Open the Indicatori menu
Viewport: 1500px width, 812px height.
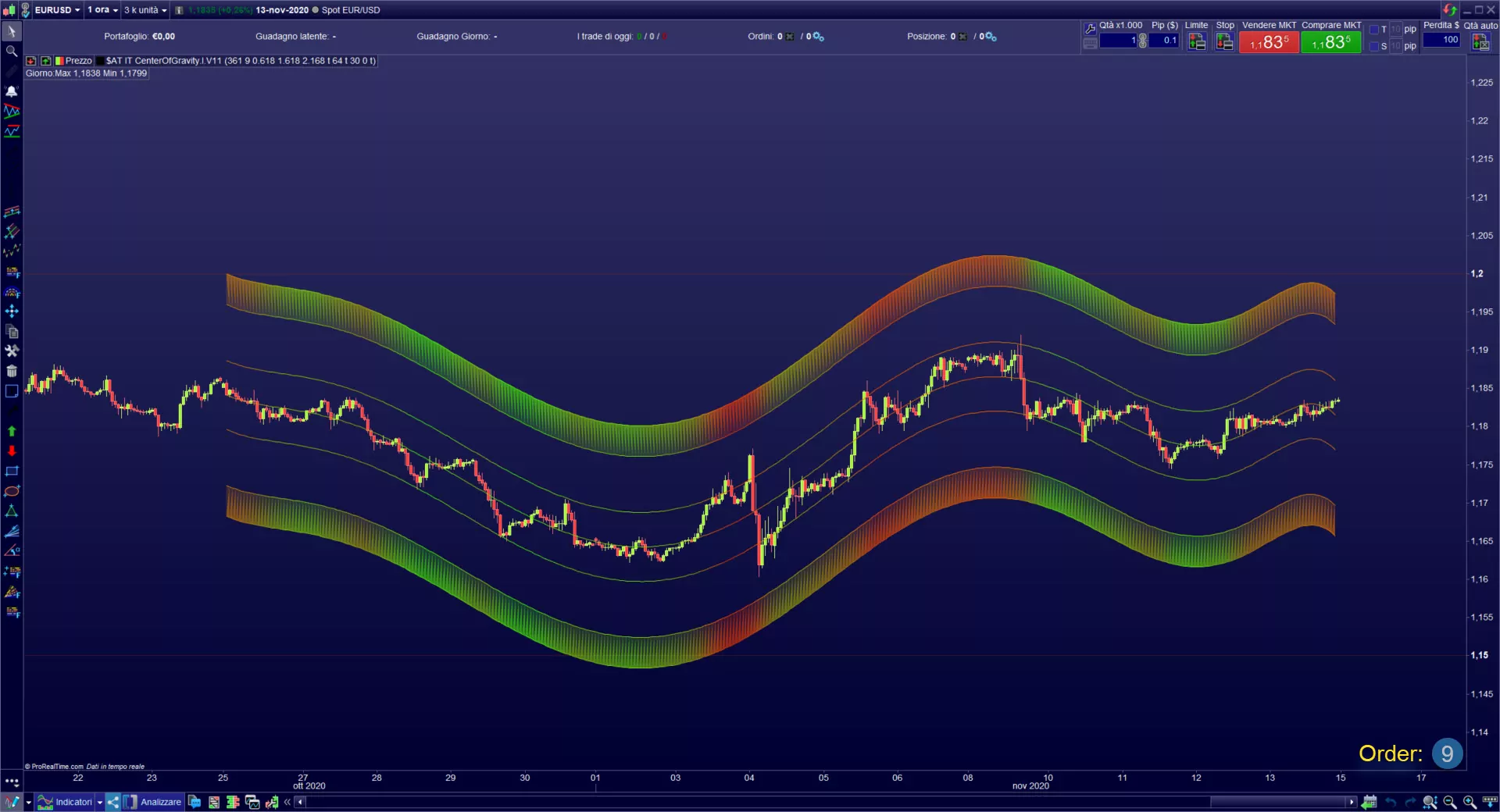pyautogui.click(x=66, y=802)
